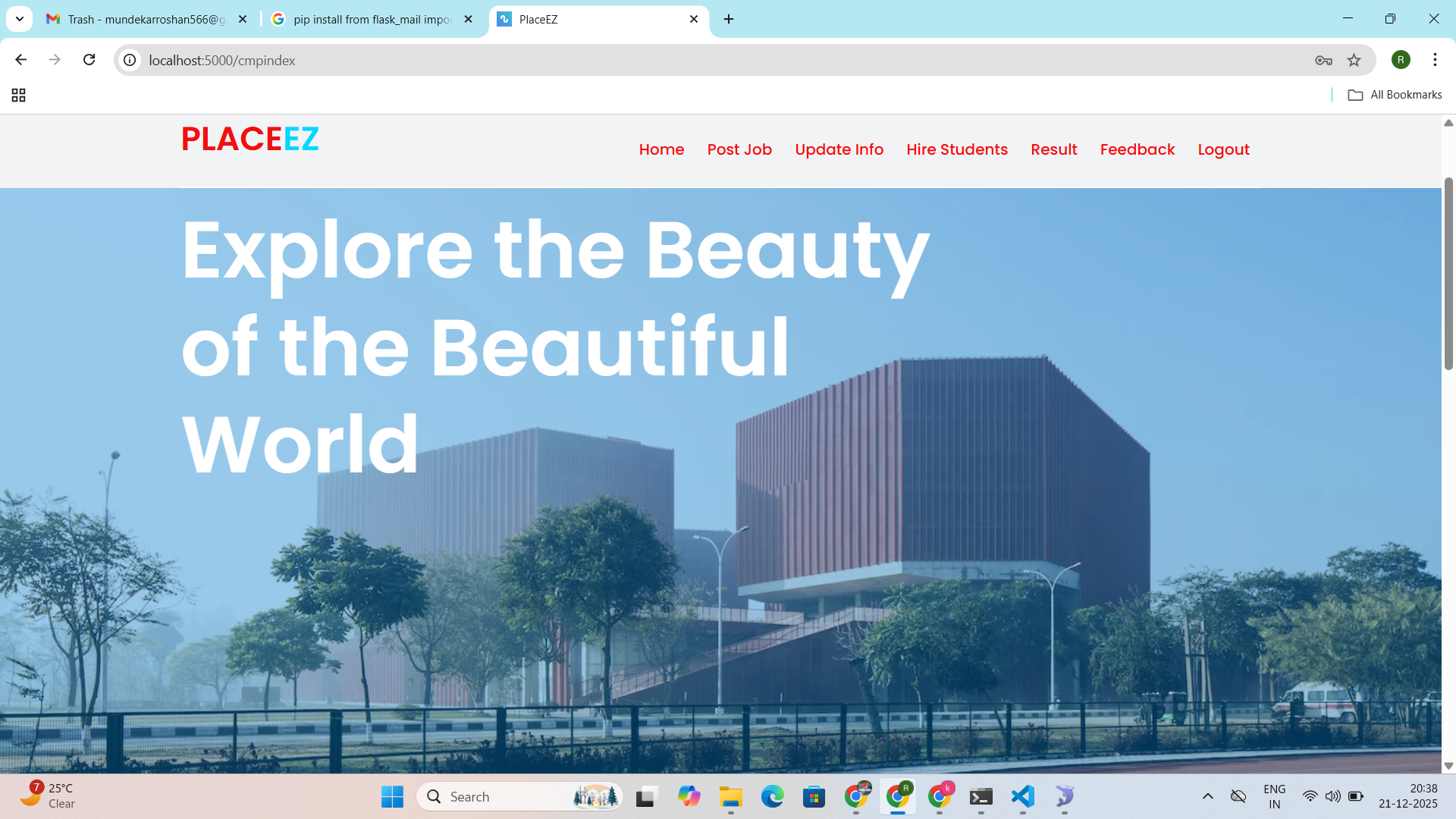Screen dimensions: 1456x819
Task: Open the password manager key icon
Action: click(x=1323, y=60)
